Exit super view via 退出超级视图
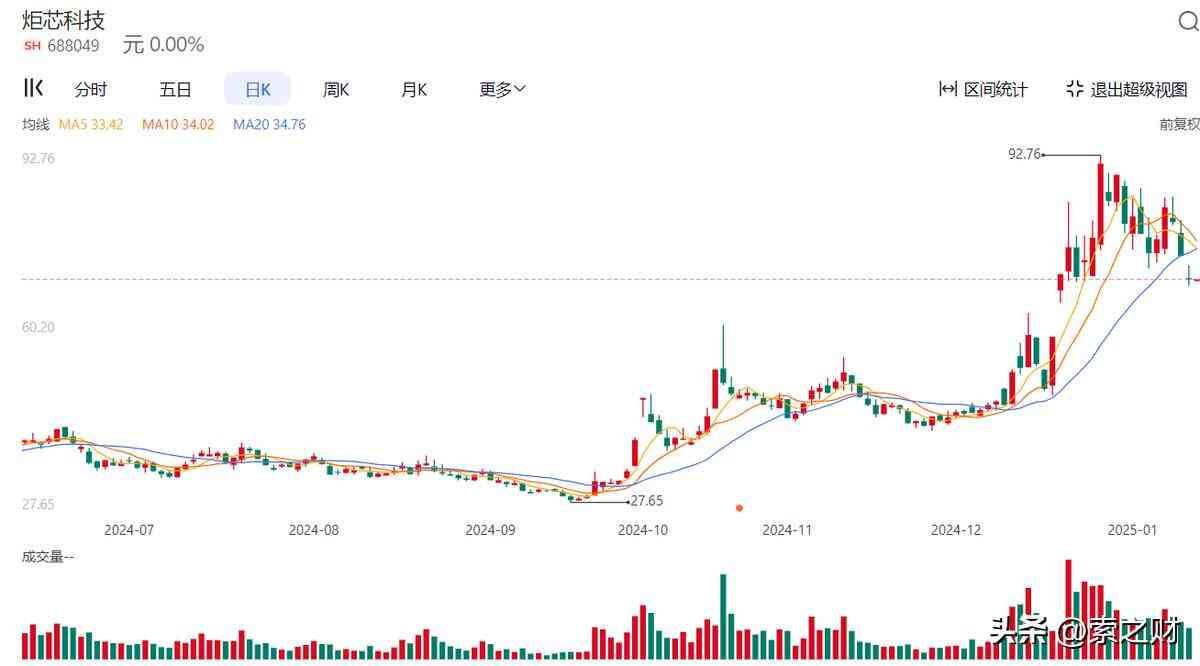Viewport: 1200px width, 666px height. [1127, 89]
